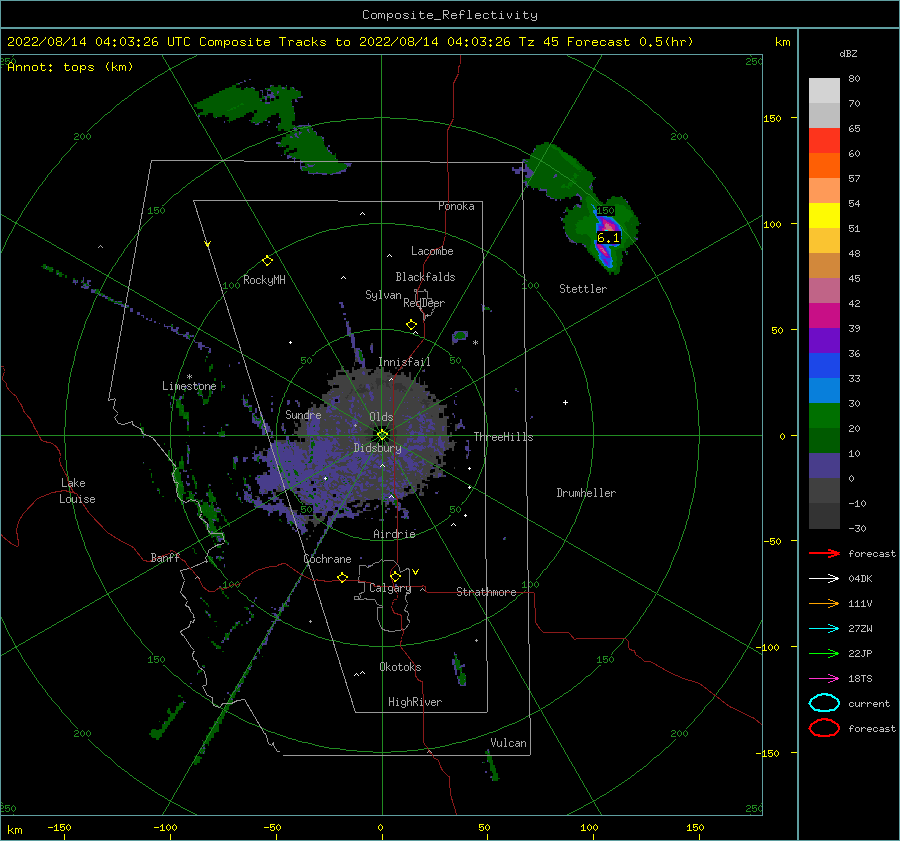The height and width of the screenshot is (841, 900).
Task: Click the Banff label
Action: click(165, 557)
